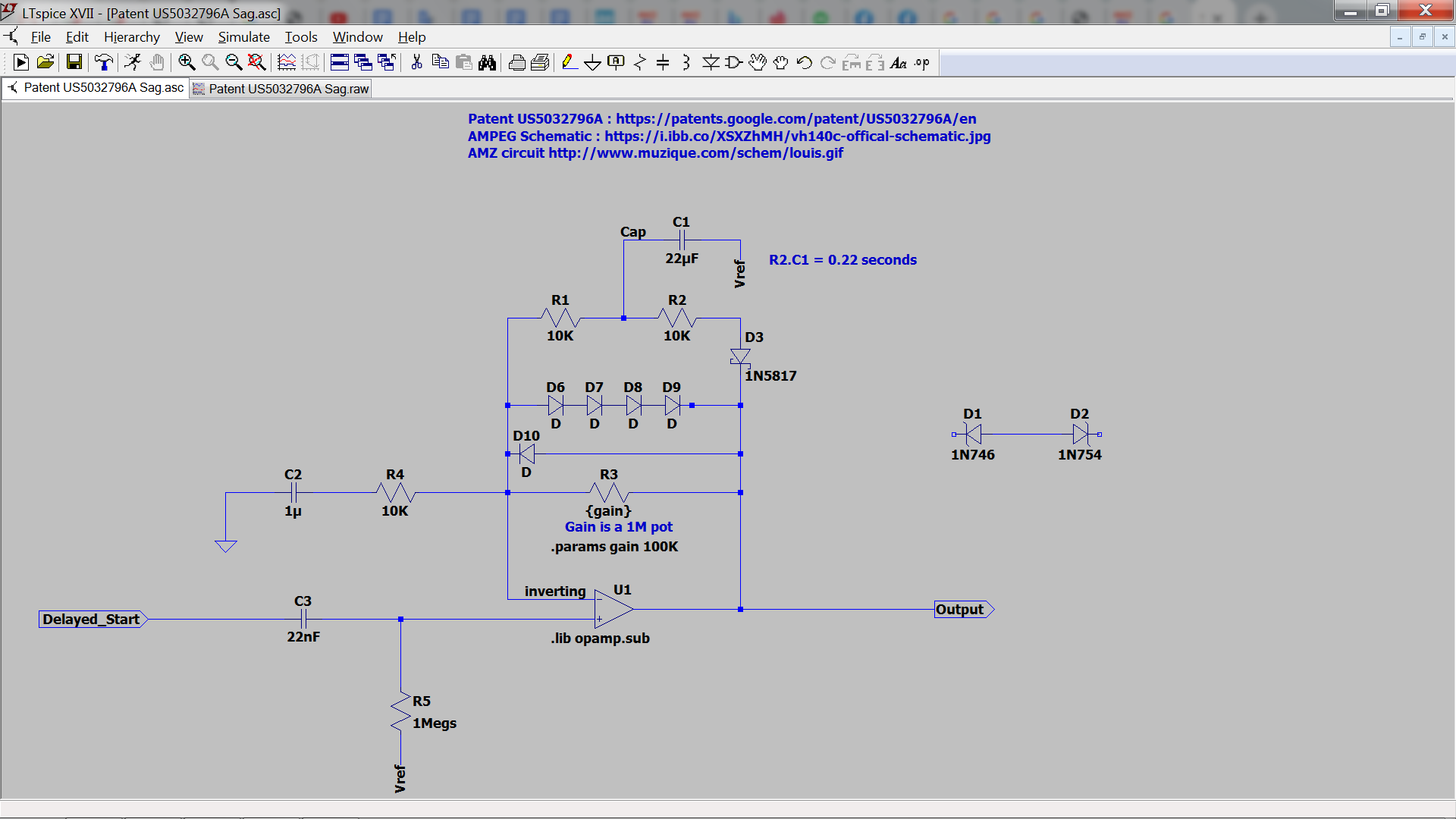Screen dimensions: 1456x819
Task: Click the Cut scissors tool
Action: [416, 63]
